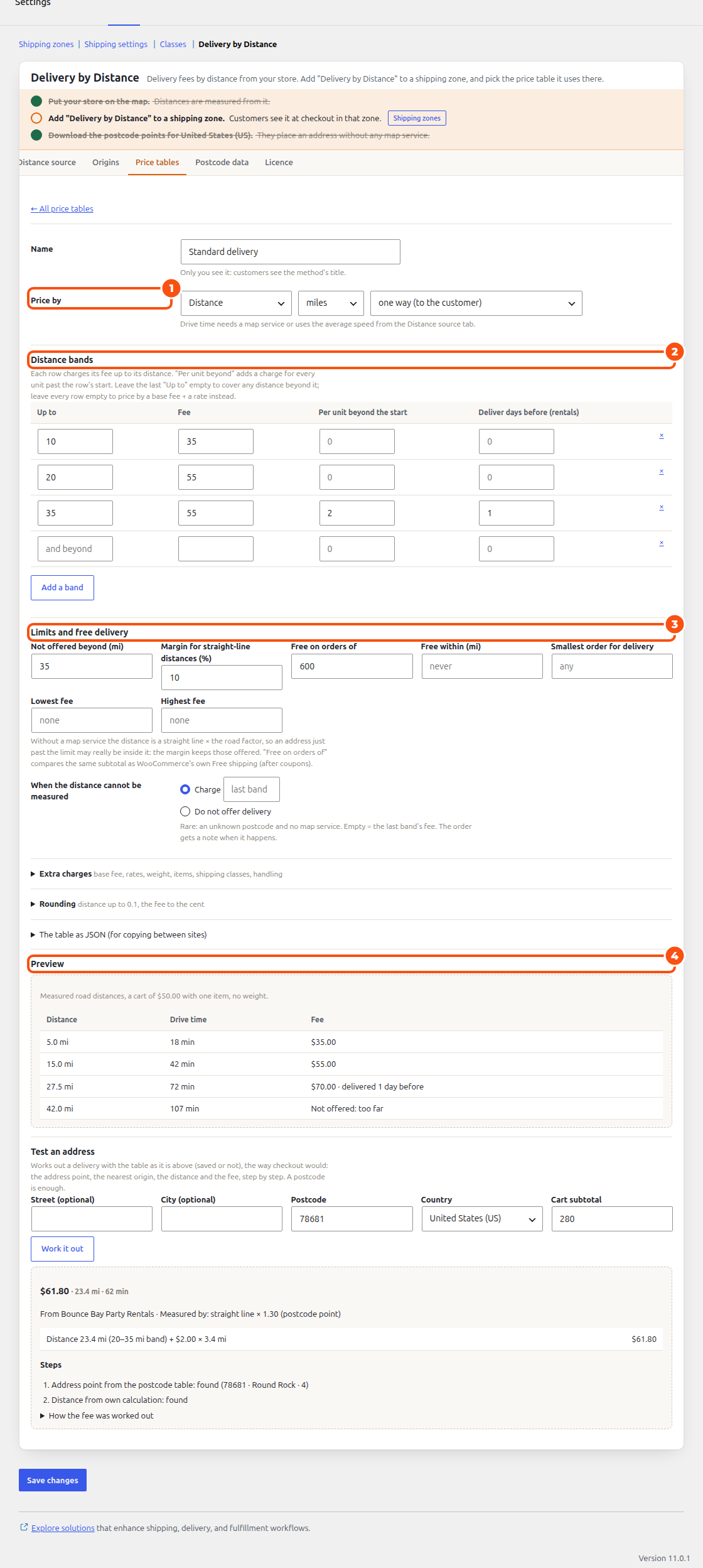
Task: Switch to the Origins tab
Action: tap(105, 163)
